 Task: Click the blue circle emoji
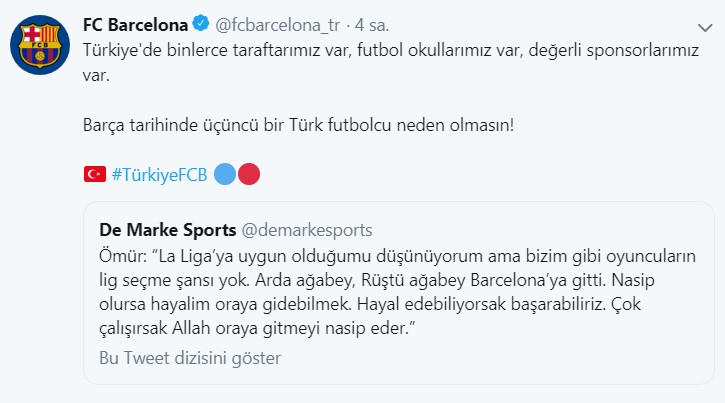click(225, 175)
